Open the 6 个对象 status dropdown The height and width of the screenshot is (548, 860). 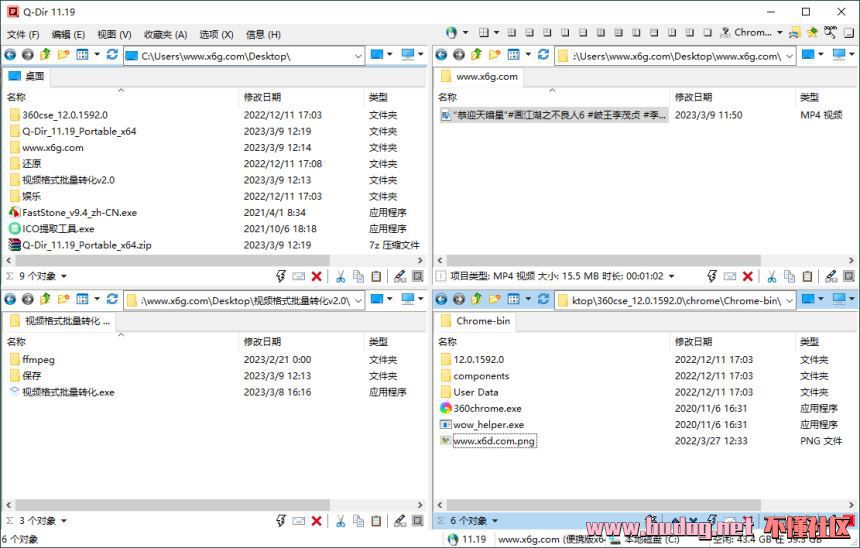coord(495,521)
